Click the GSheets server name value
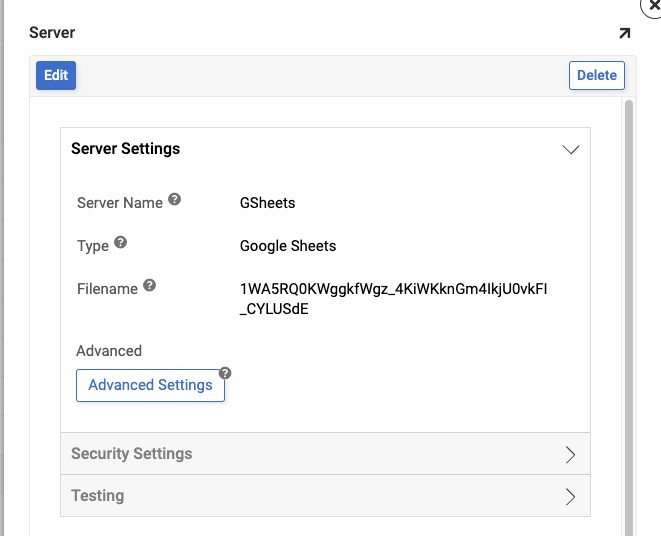 (267, 203)
